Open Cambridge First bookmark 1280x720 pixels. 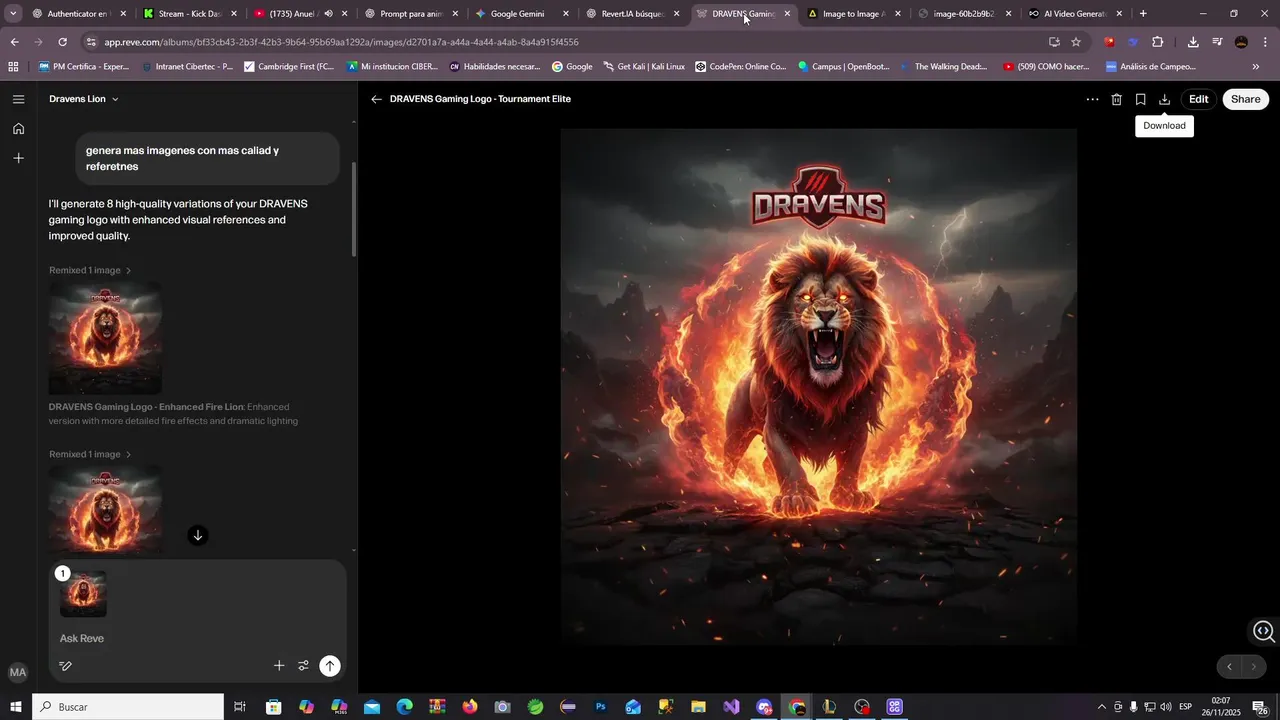click(x=288, y=67)
